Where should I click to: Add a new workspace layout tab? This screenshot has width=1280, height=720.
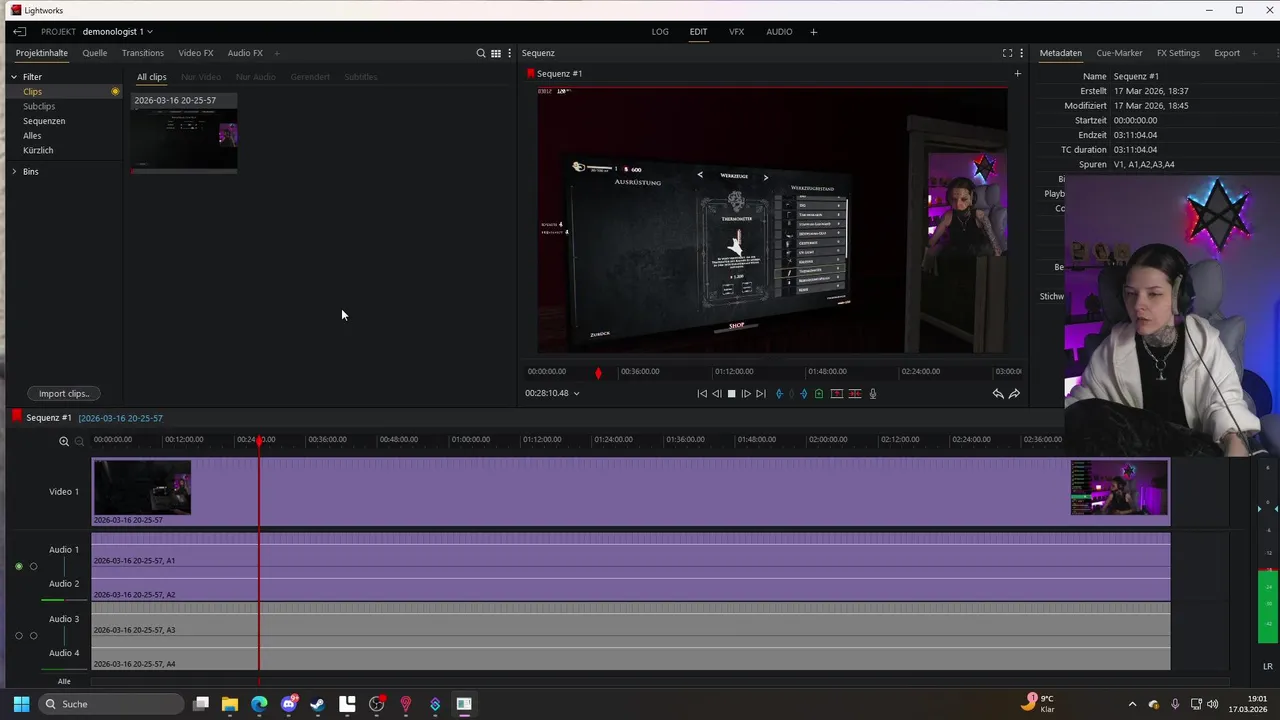coord(813,32)
